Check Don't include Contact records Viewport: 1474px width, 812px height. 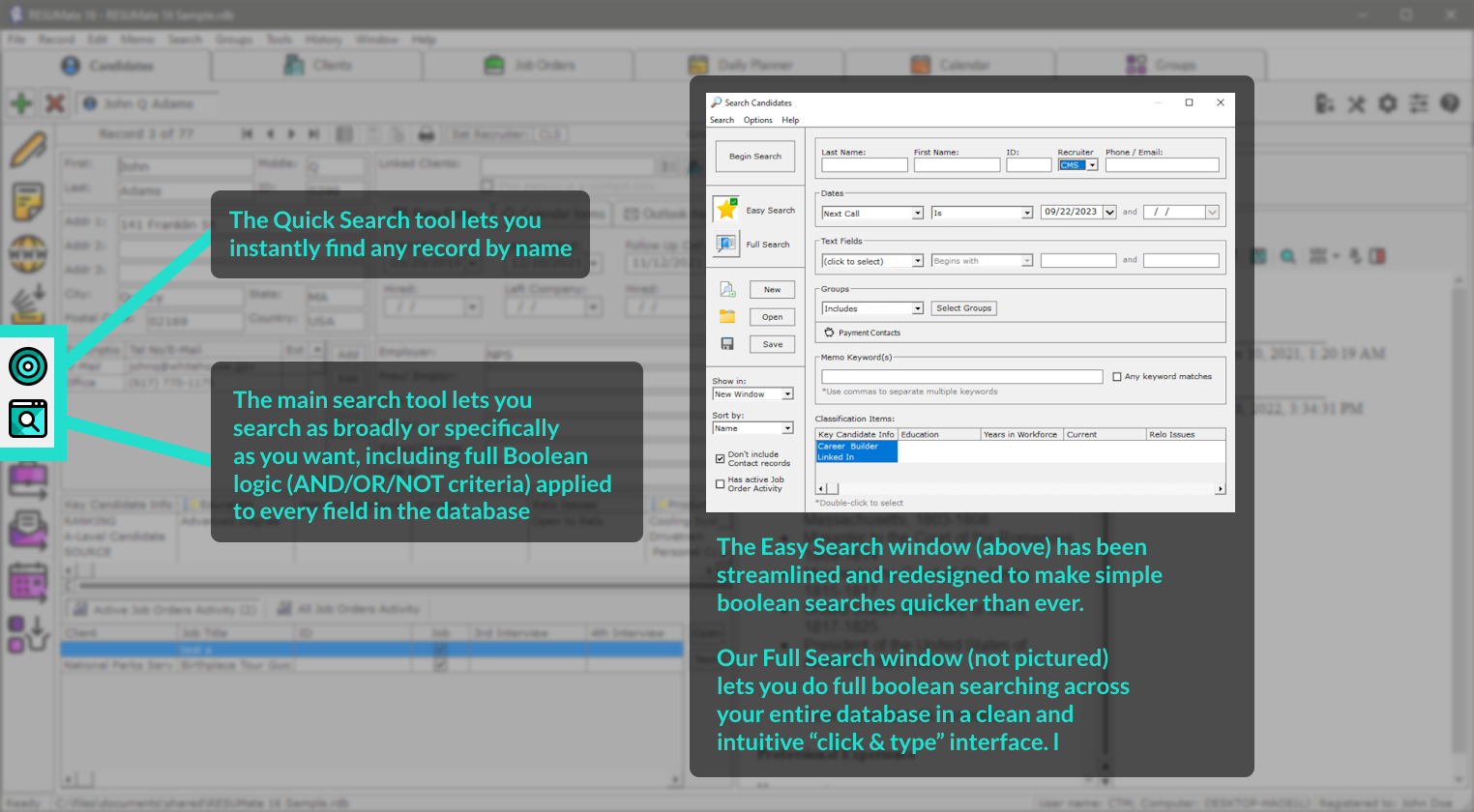[x=720, y=458]
